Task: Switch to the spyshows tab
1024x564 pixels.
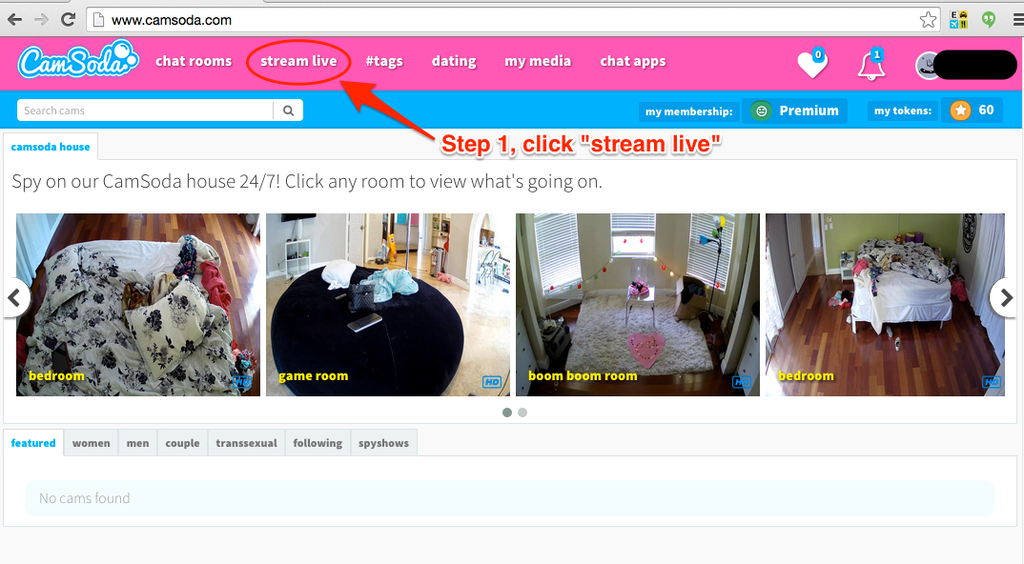Action: pyautogui.click(x=383, y=443)
